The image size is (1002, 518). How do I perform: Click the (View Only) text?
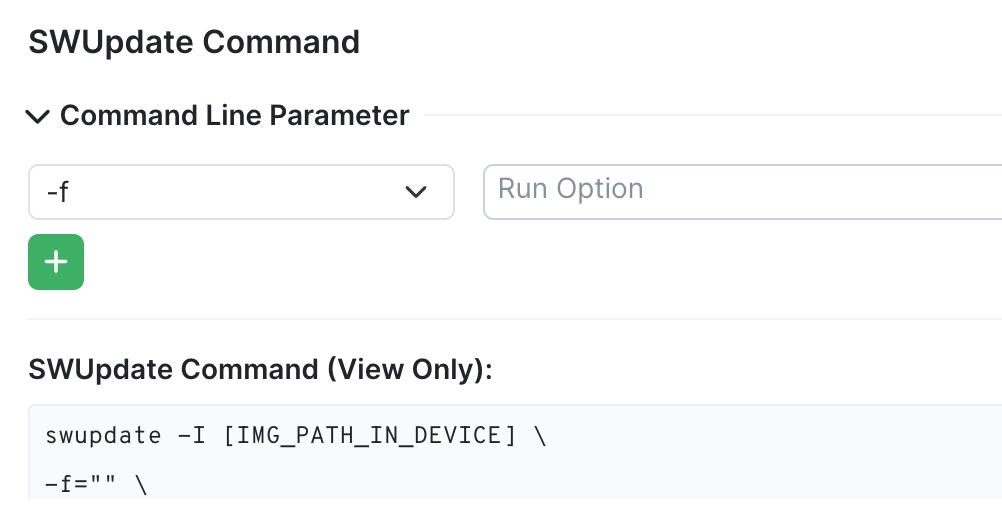(x=409, y=369)
